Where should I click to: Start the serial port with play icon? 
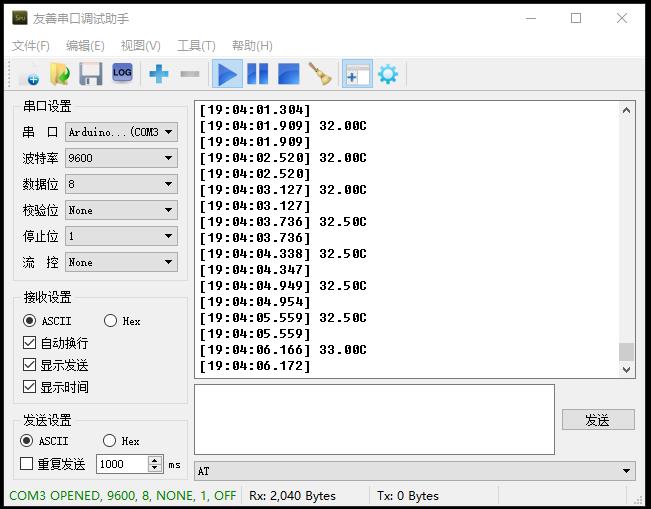pos(227,74)
